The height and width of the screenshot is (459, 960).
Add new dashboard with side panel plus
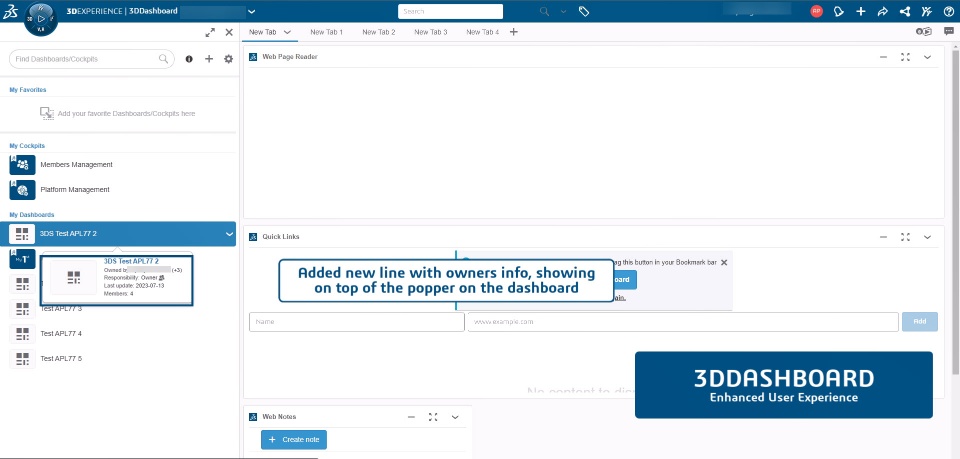coord(209,59)
